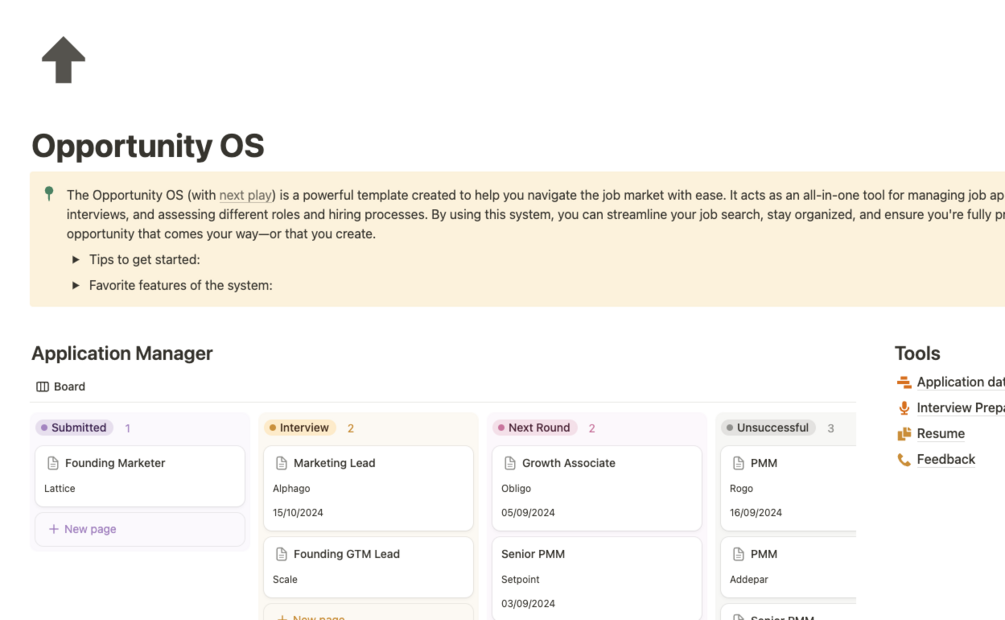Image resolution: width=1005 pixels, height=620 pixels.
Task: Expand 'Favorite features of the system' toggle
Action: pyautogui.click(x=76, y=286)
